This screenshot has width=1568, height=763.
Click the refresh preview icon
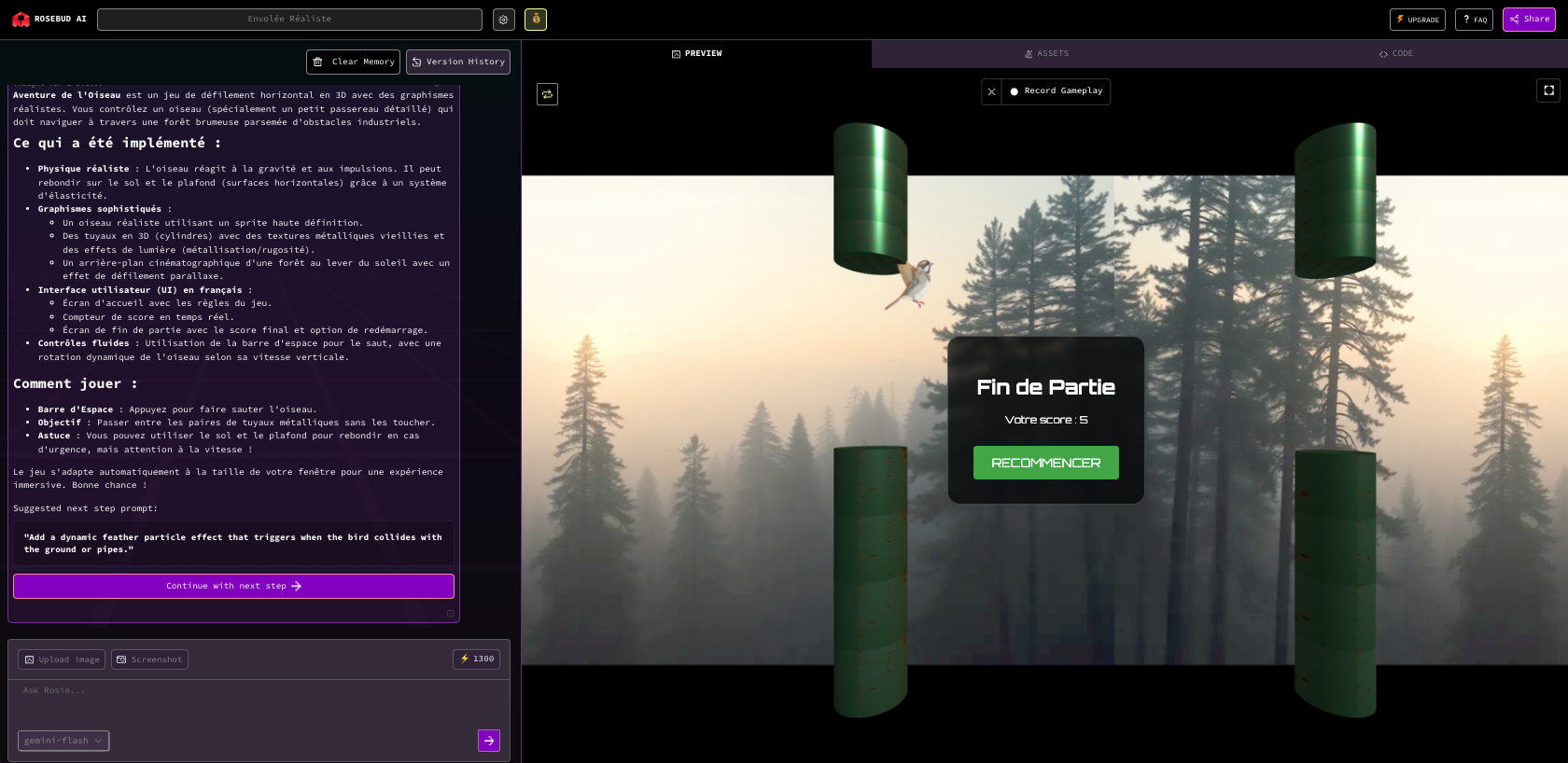point(547,94)
